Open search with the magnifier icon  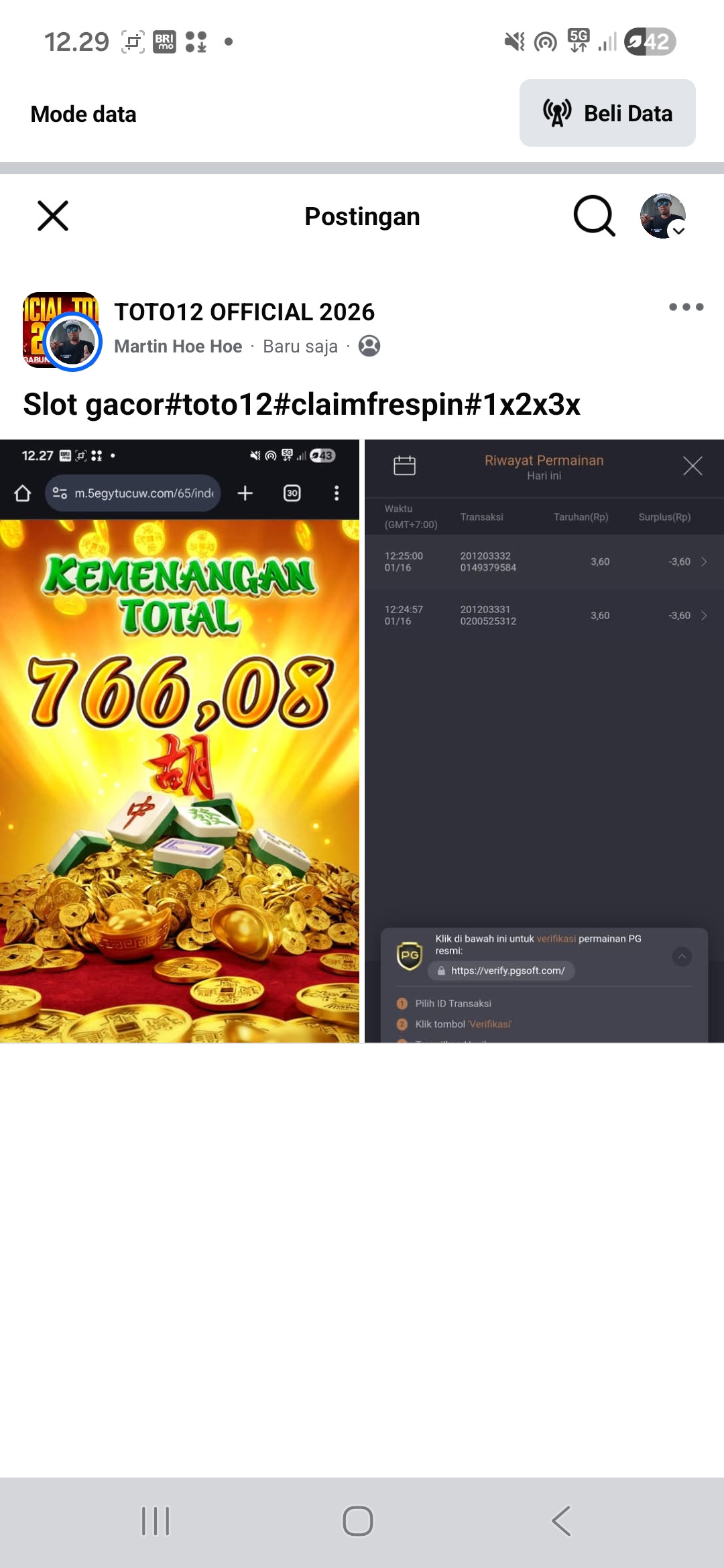point(594,216)
